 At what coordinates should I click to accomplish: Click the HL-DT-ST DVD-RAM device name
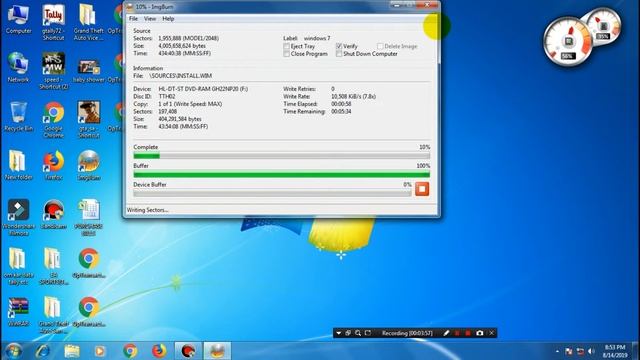(x=203, y=89)
